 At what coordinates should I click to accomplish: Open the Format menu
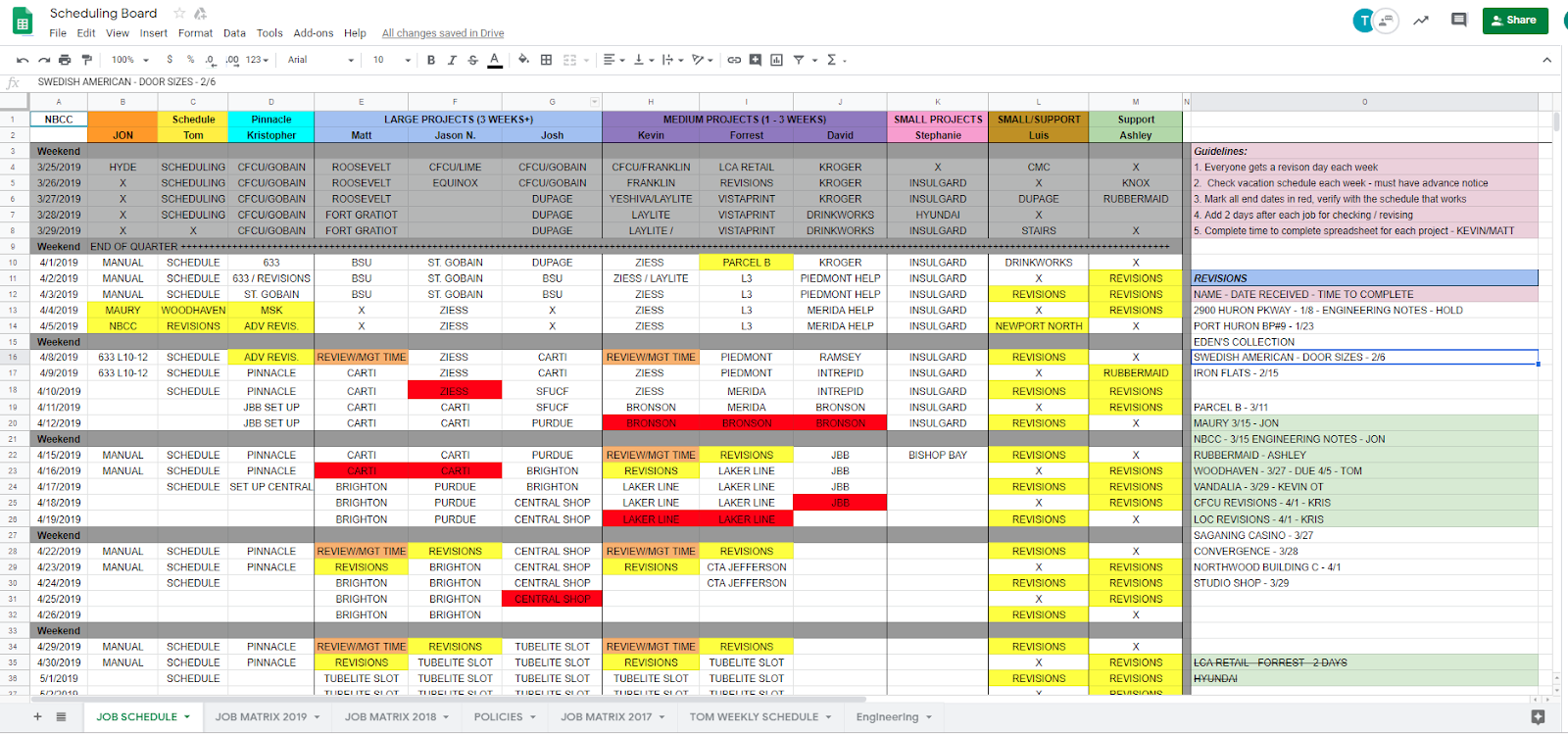point(195,33)
